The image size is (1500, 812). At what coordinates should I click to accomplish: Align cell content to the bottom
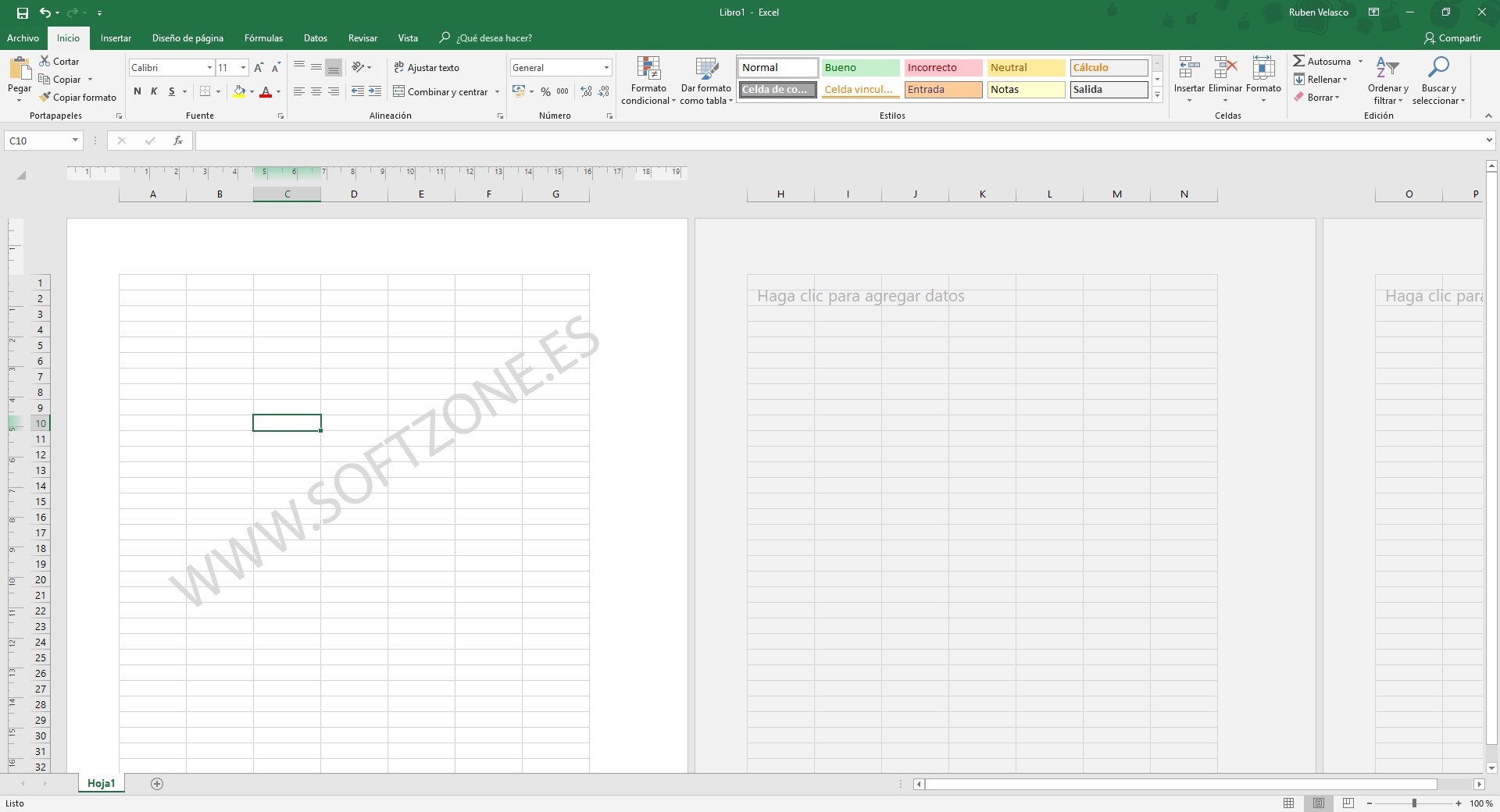(334, 67)
